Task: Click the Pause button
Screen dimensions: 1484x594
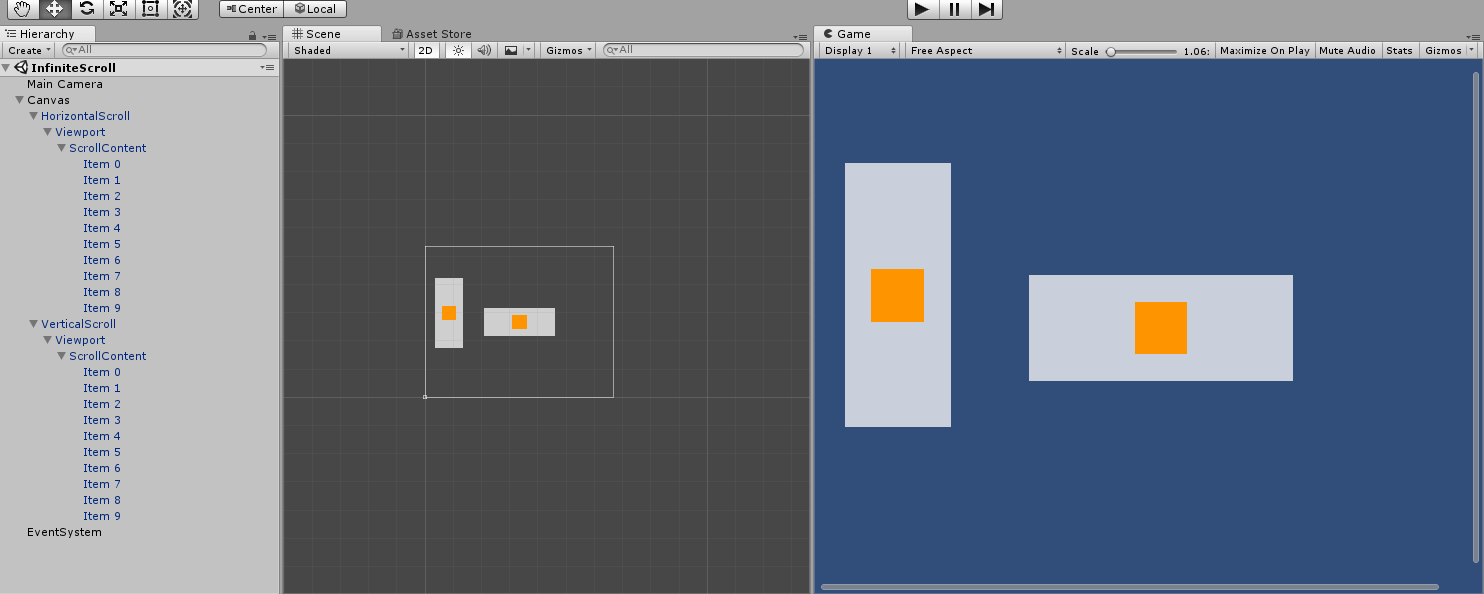Action: point(954,9)
